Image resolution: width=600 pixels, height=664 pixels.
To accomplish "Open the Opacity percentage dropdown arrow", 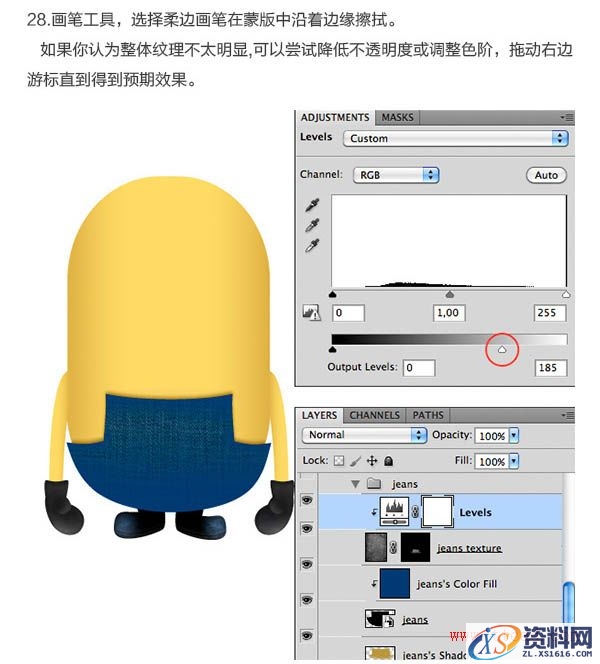I will [x=514, y=435].
